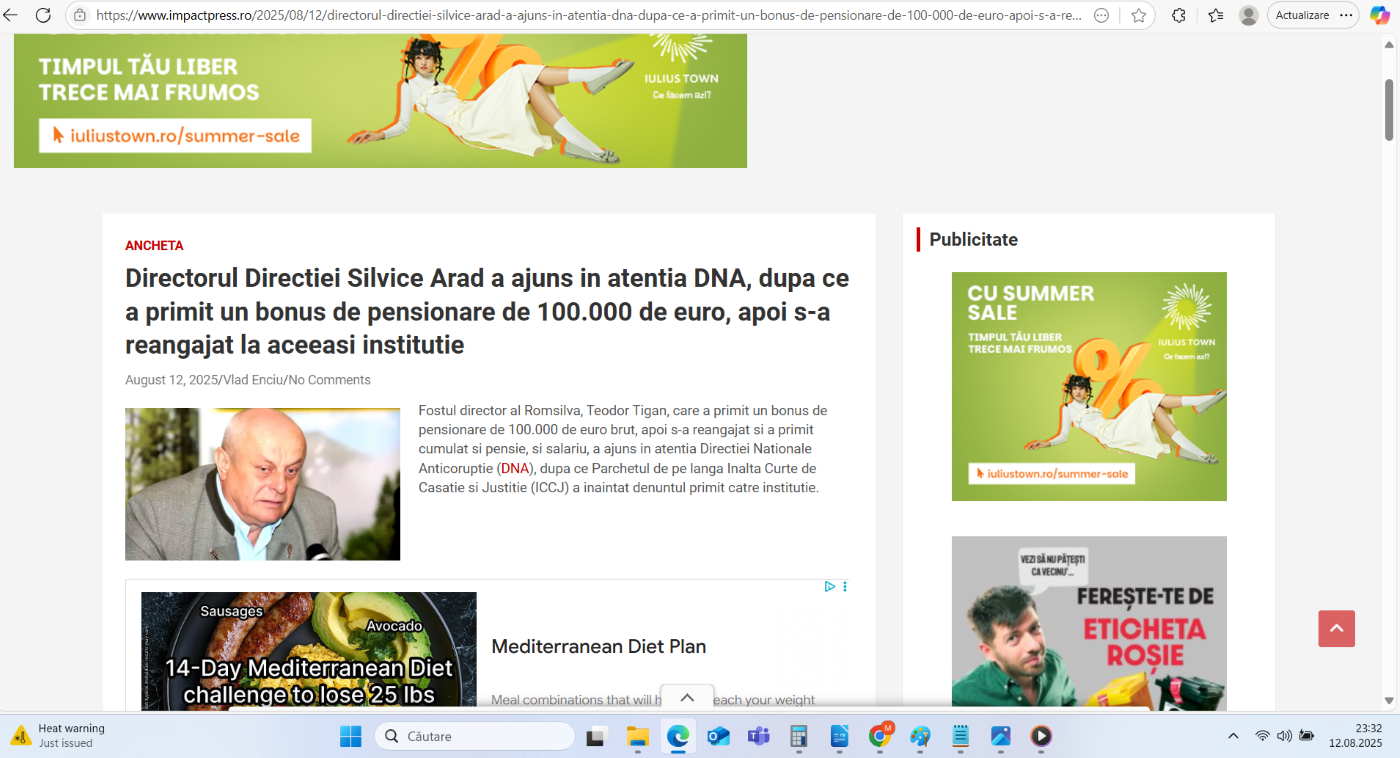This screenshot has height=758, width=1400.
Task: Click the article photo of Teodor Tigan
Action: point(262,484)
